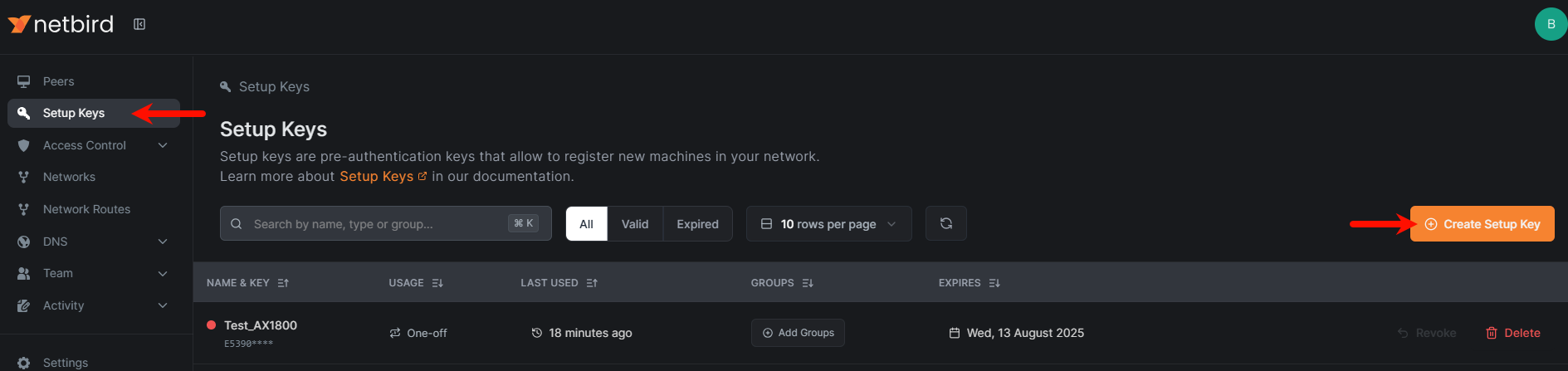Sort by GROUPS column
This screenshot has width=1568, height=371.
[782, 283]
